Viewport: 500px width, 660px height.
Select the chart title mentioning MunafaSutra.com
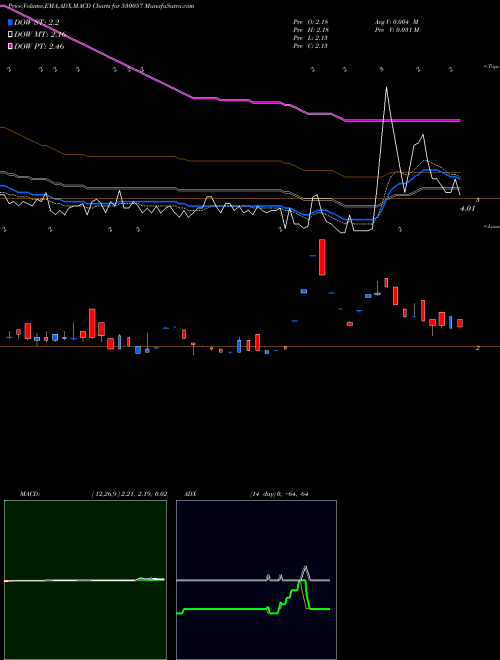pos(101,6)
